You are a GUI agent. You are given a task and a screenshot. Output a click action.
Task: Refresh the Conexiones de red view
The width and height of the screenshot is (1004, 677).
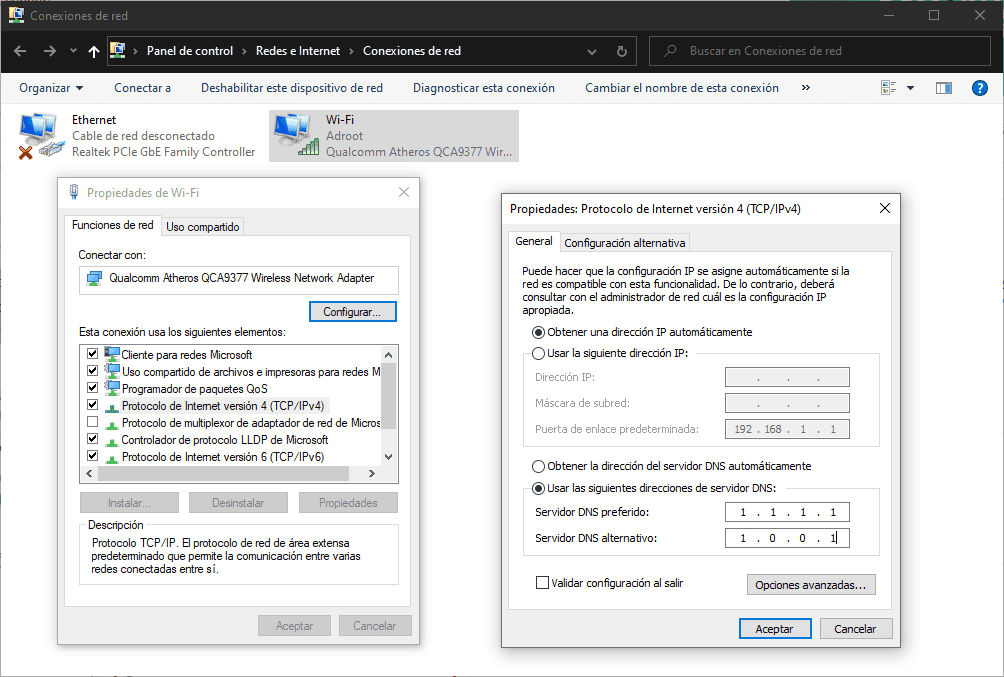[x=621, y=52]
